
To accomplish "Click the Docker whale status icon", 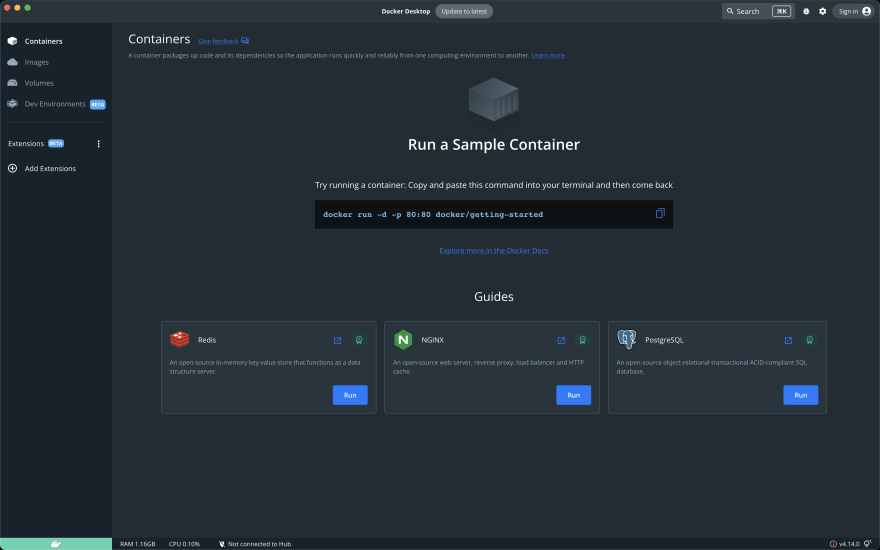I will pyautogui.click(x=56, y=544).
